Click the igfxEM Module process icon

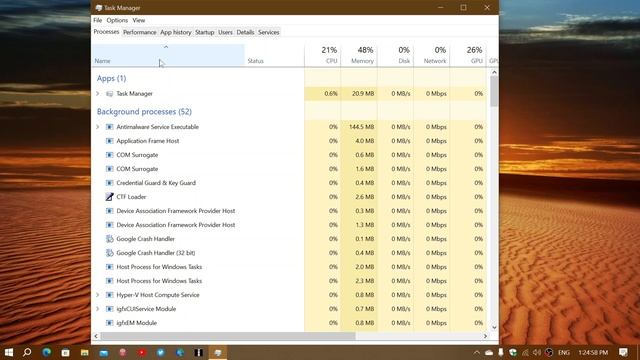coord(109,323)
